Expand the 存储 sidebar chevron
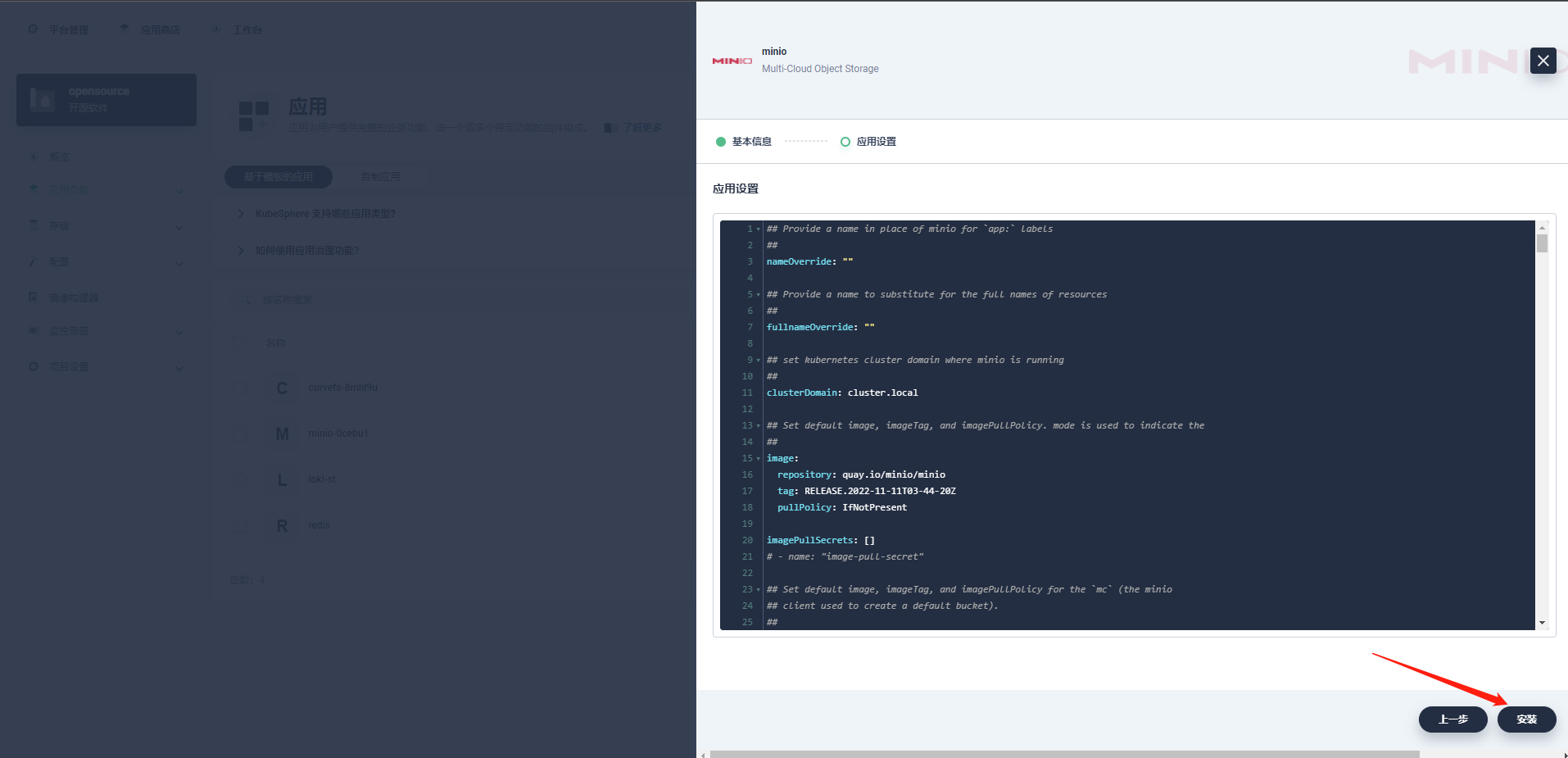The height and width of the screenshot is (758, 1568). [x=179, y=227]
